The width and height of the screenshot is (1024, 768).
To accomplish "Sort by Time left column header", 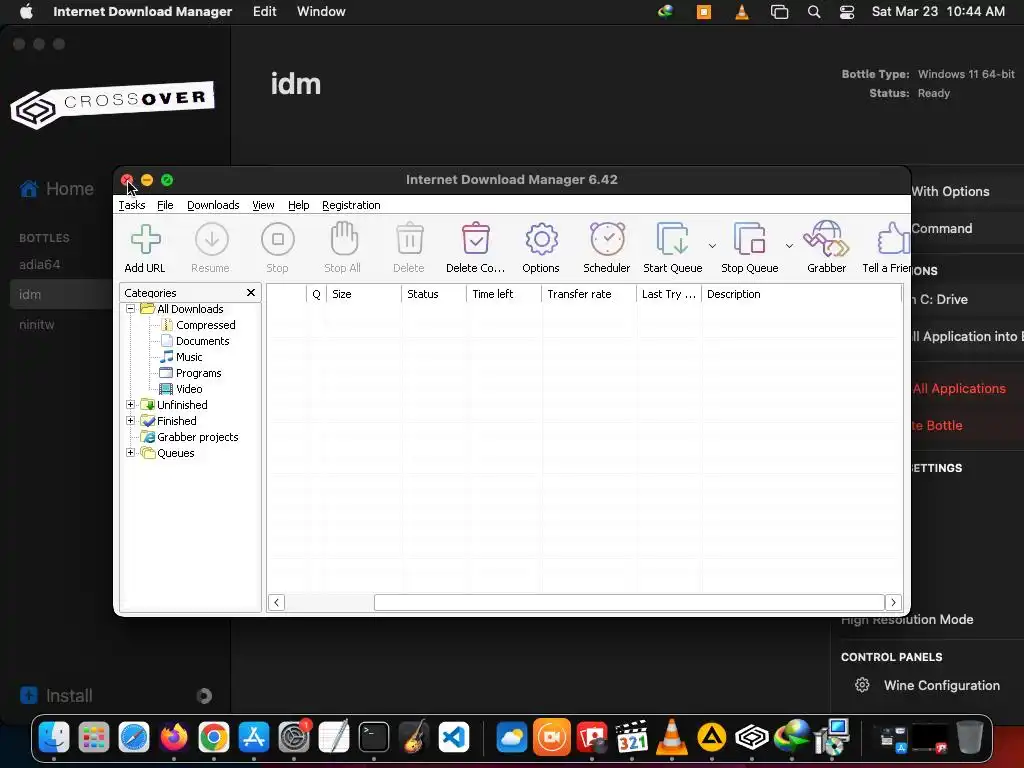I will pos(504,294).
